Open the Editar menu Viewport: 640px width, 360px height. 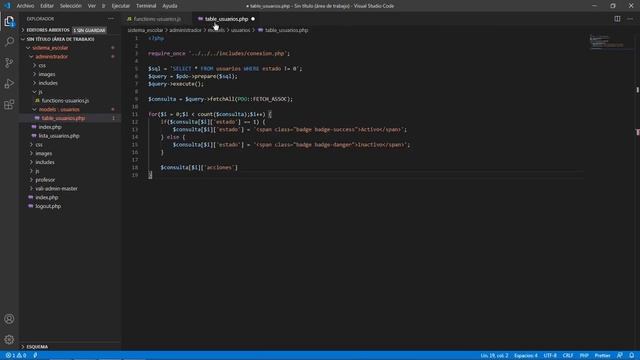(47, 6)
